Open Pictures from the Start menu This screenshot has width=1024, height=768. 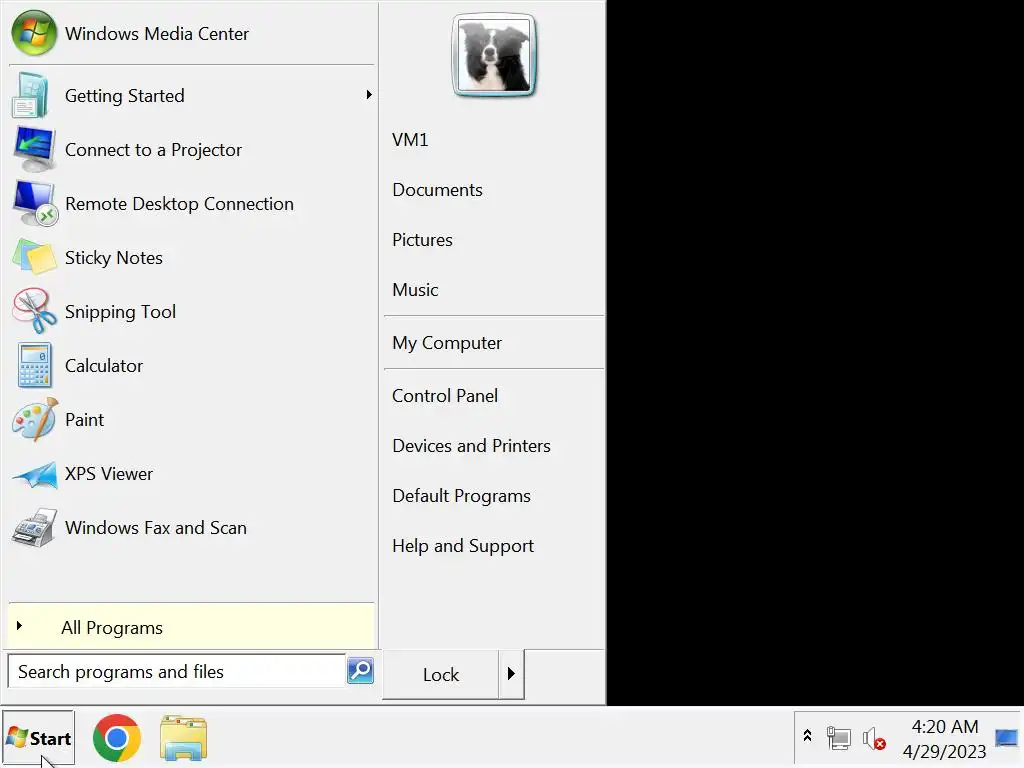[x=423, y=240]
